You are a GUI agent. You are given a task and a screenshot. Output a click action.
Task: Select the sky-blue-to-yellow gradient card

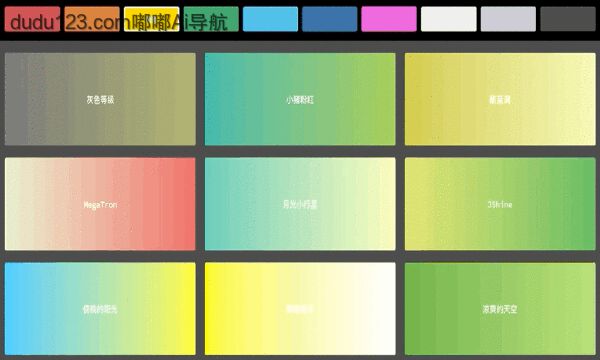click(x=100, y=309)
